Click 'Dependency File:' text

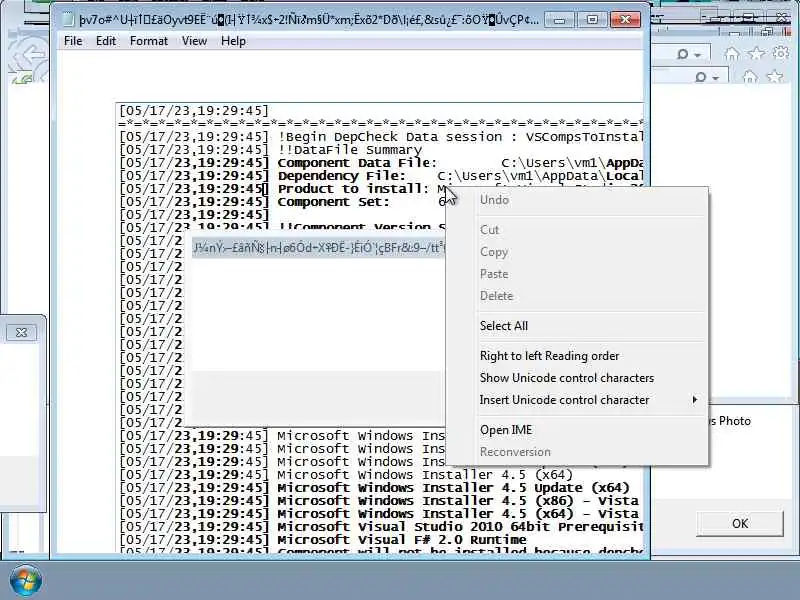(x=341, y=176)
